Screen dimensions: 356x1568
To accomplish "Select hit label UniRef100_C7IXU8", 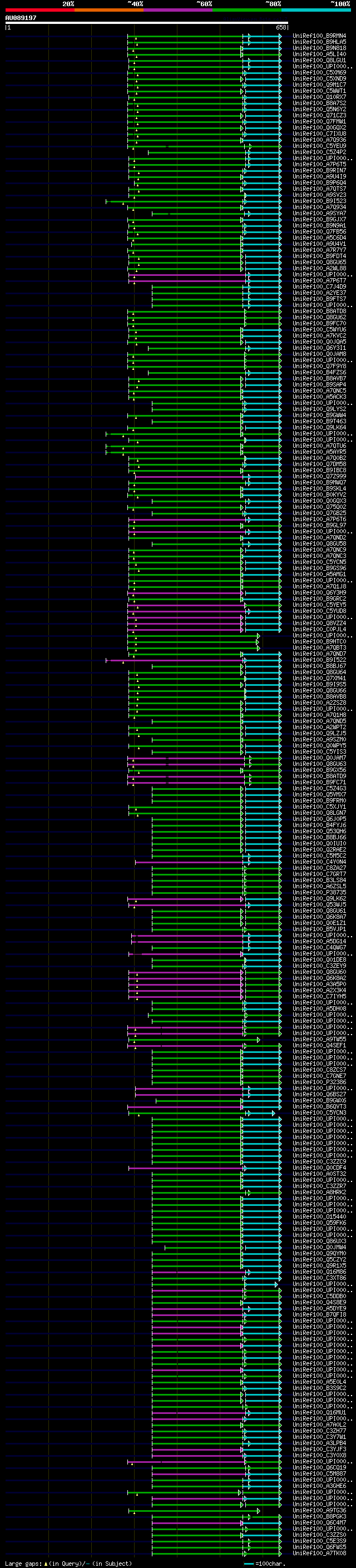I will click(319, 134).
